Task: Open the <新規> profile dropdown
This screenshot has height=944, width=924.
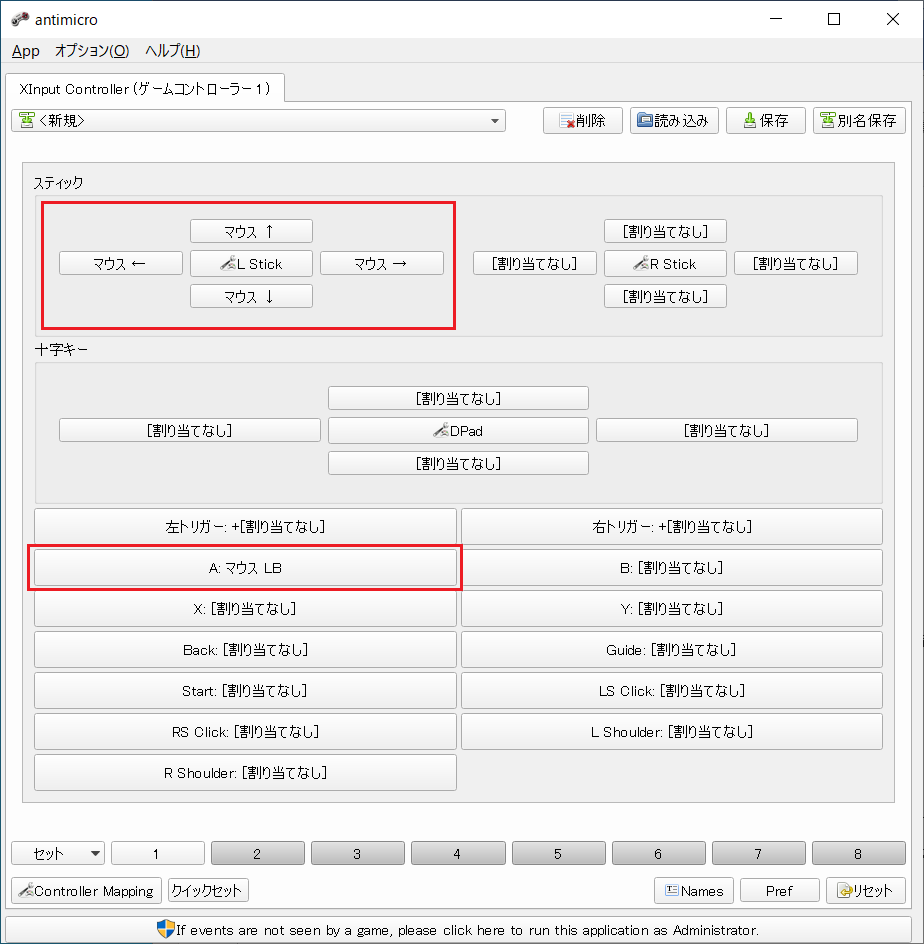Action: pos(258,120)
